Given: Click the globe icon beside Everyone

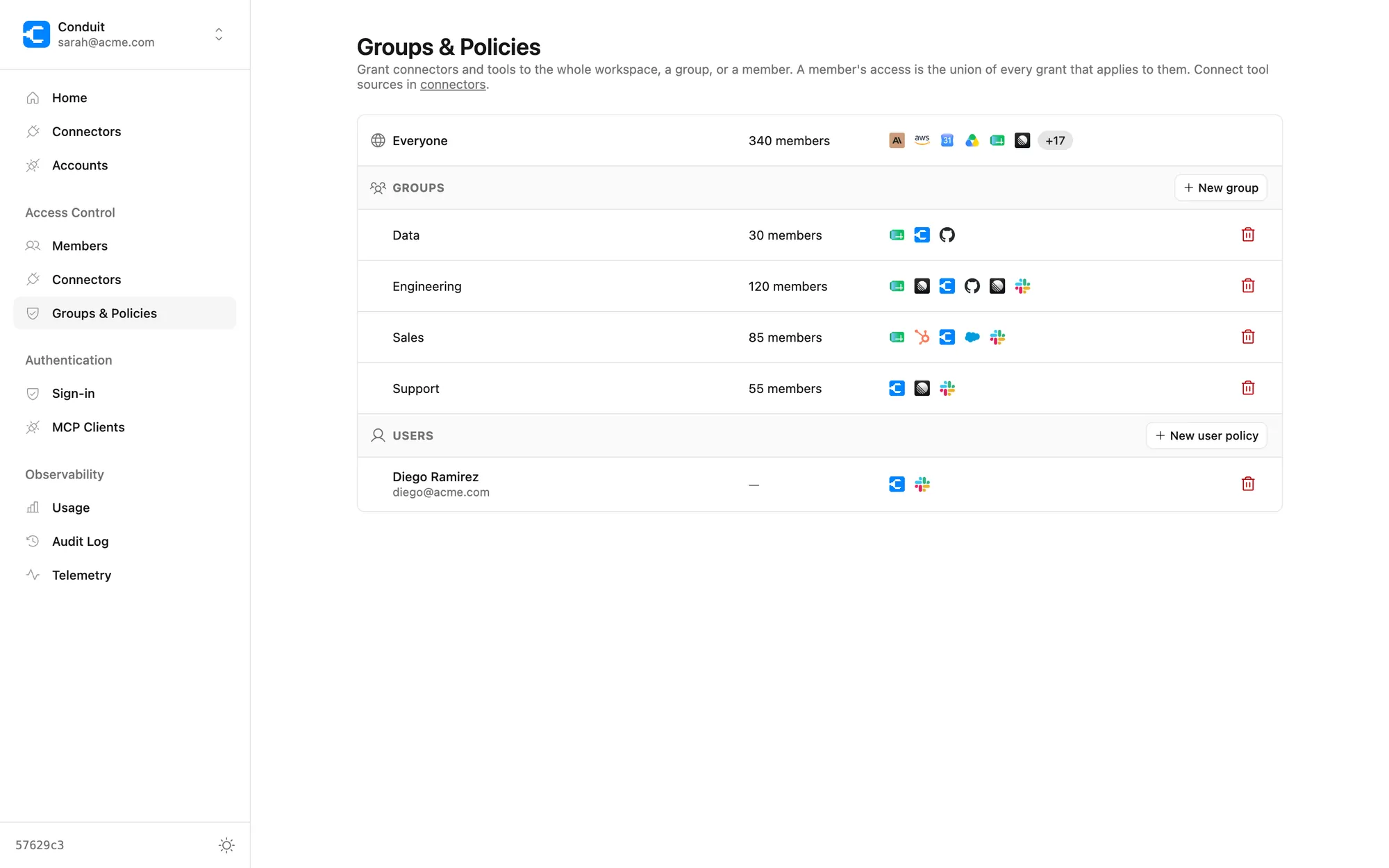Looking at the screenshot, I should 378,140.
